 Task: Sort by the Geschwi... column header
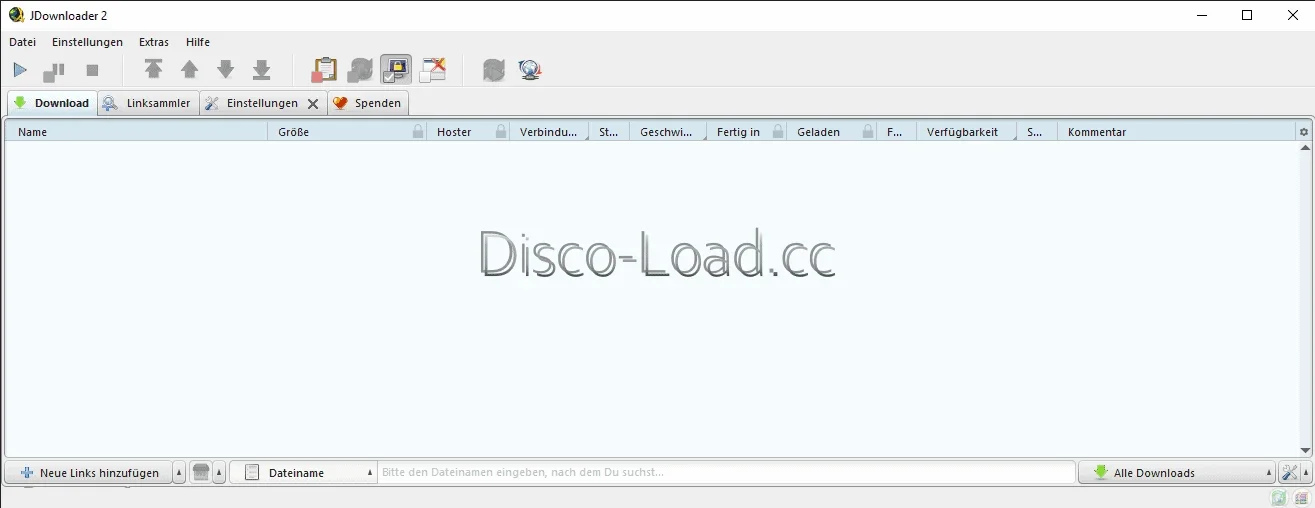(x=668, y=132)
